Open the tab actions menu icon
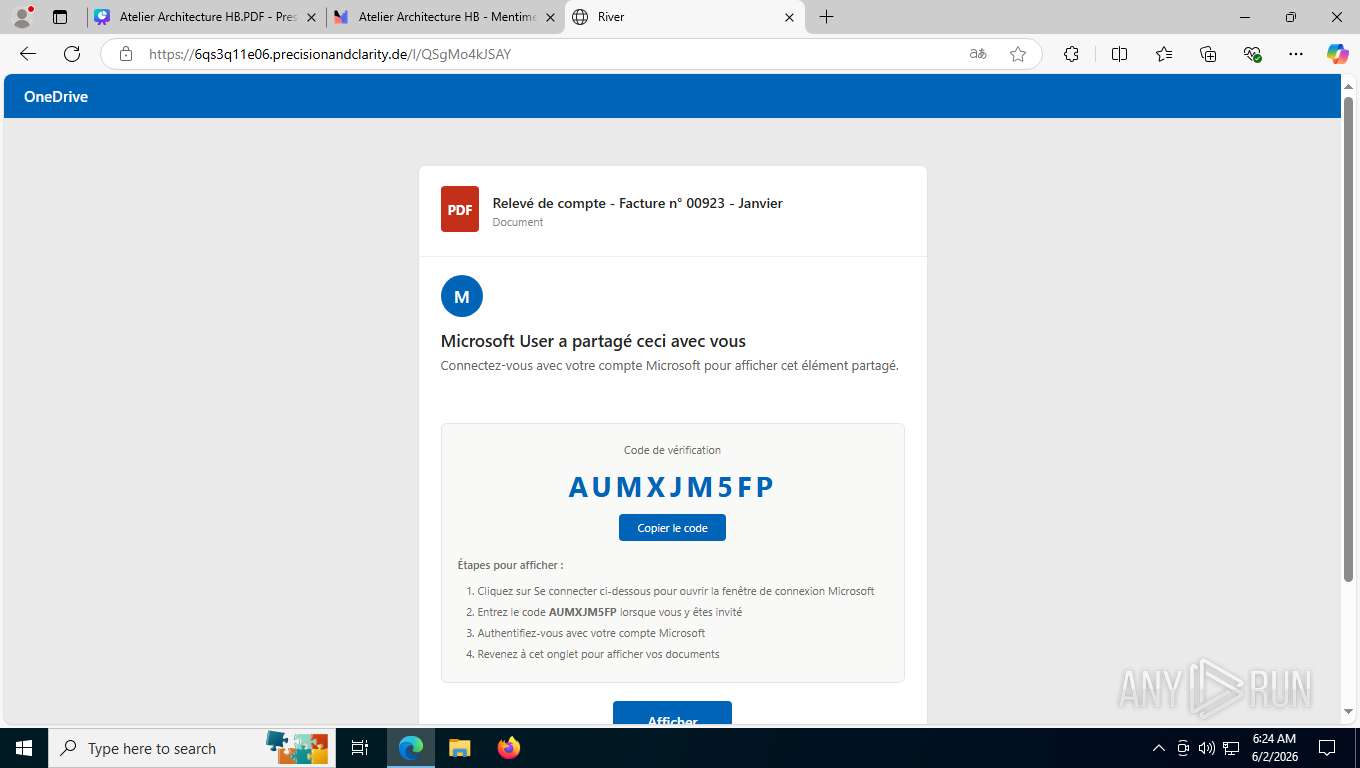The height and width of the screenshot is (768, 1360). (60, 17)
